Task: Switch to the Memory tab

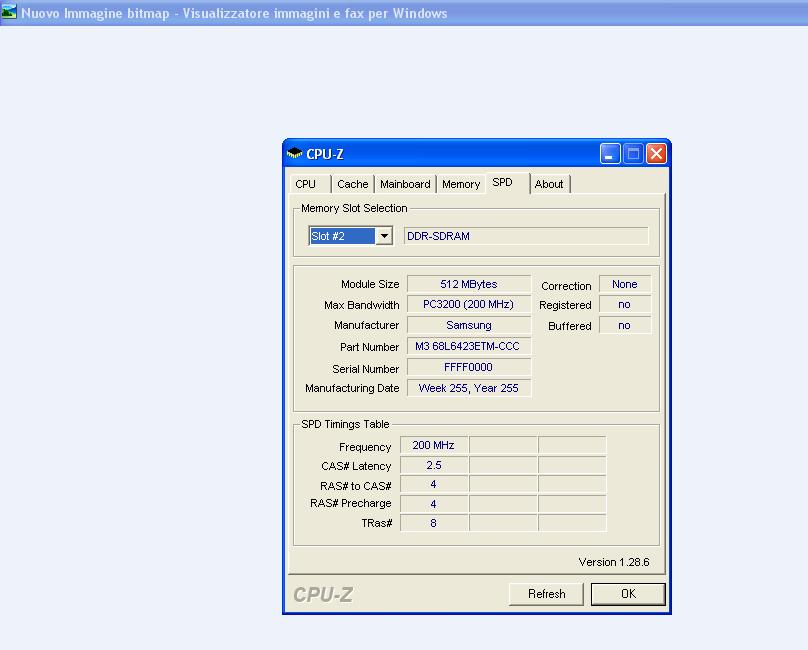Action: pyautogui.click(x=461, y=184)
